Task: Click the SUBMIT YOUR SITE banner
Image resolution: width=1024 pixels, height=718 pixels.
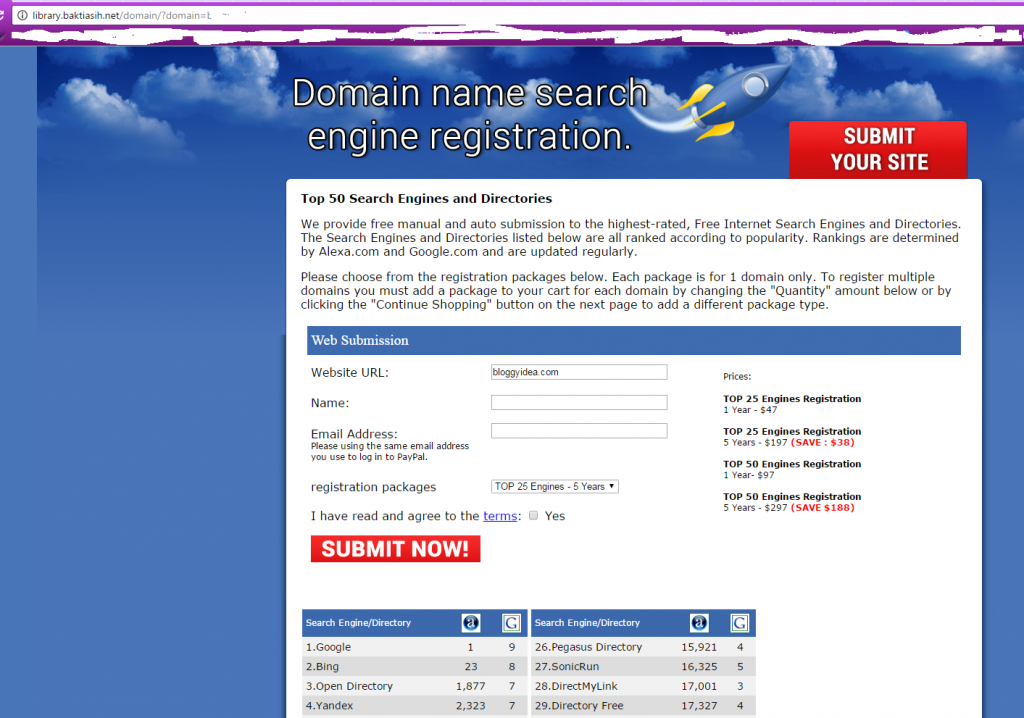Action: point(878,149)
